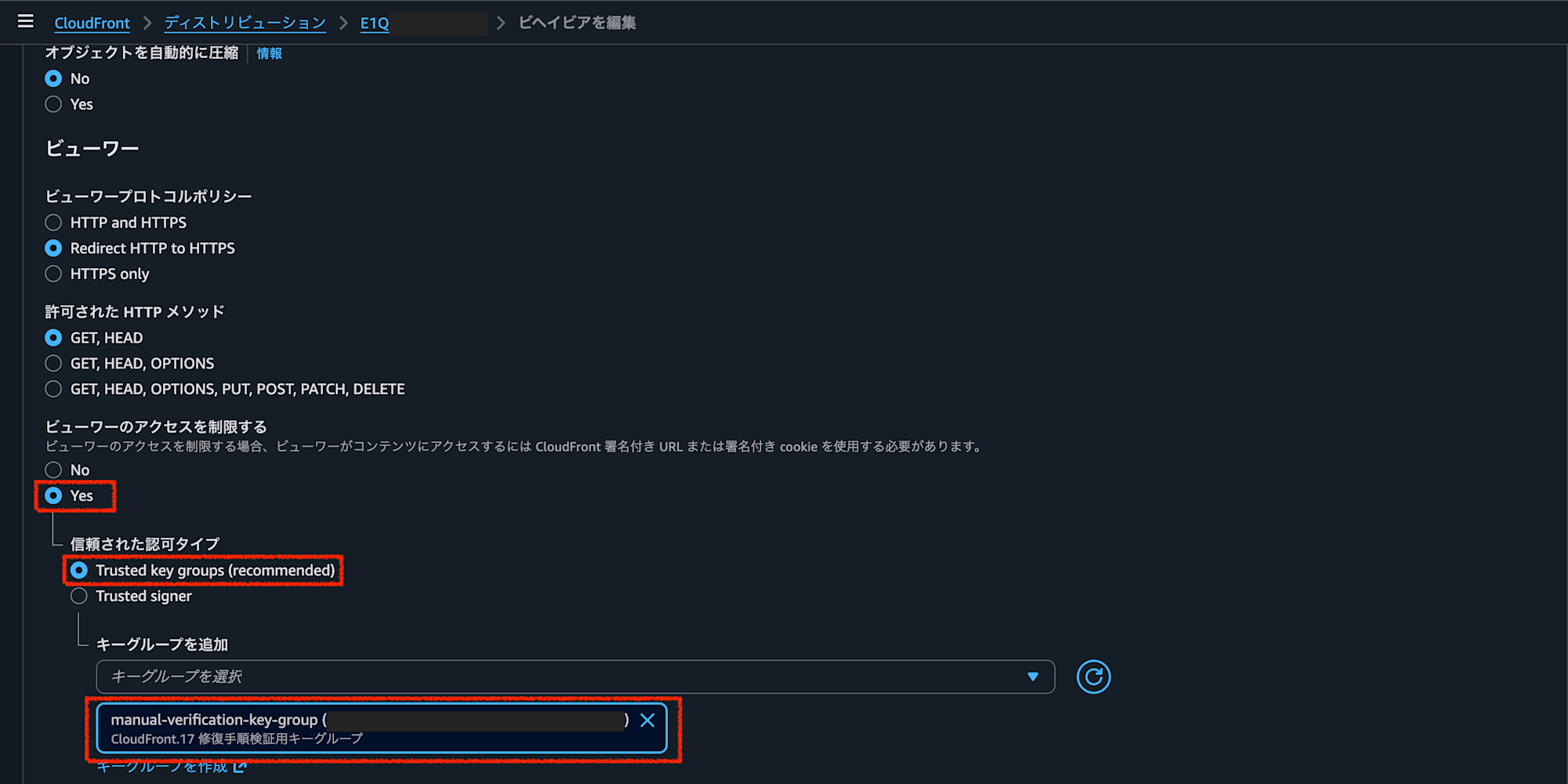Refresh the key group list
The height and width of the screenshot is (784, 1568).
(x=1093, y=677)
